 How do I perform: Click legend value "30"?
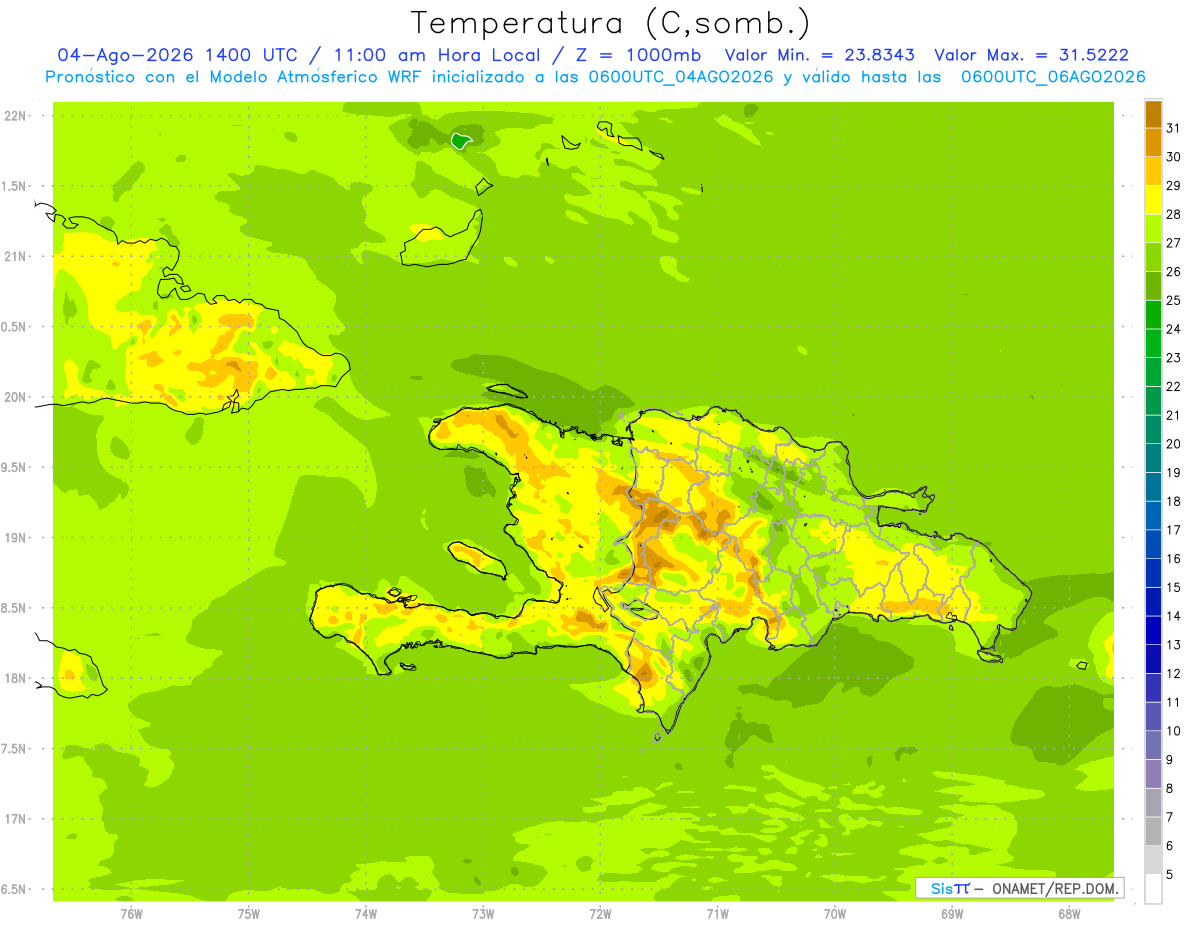pyautogui.click(x=1173, y=157)
